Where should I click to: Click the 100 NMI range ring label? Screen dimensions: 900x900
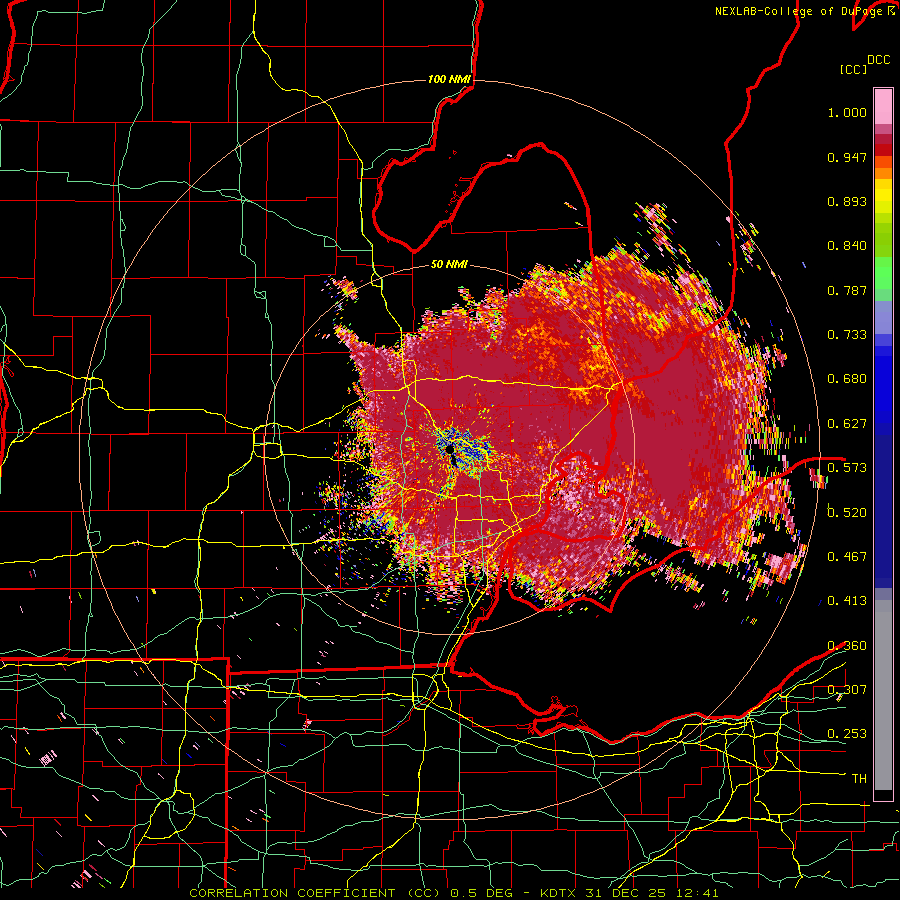pos(449,79)
